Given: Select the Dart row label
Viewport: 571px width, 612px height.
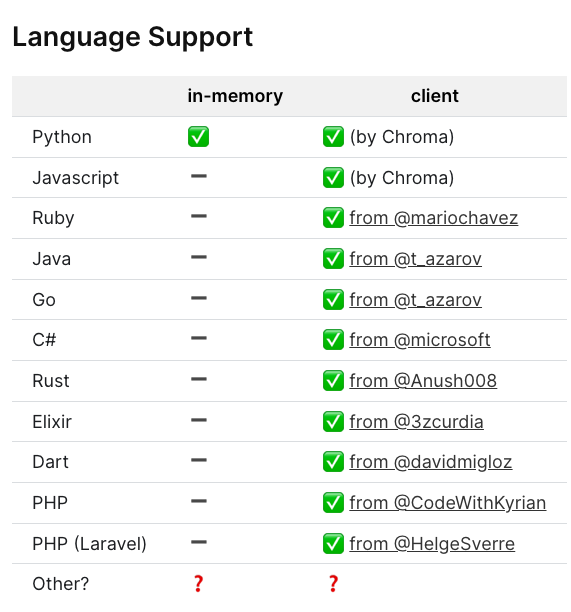Looking at the screenshot, I should (x=50, y=462).
